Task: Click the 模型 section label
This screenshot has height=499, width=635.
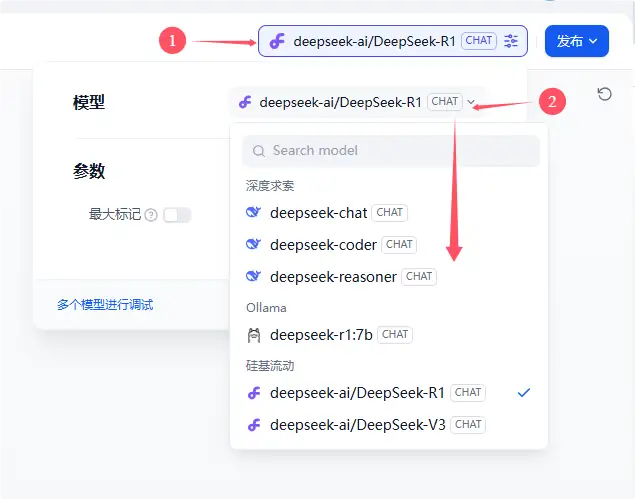Action: point(89,102)
